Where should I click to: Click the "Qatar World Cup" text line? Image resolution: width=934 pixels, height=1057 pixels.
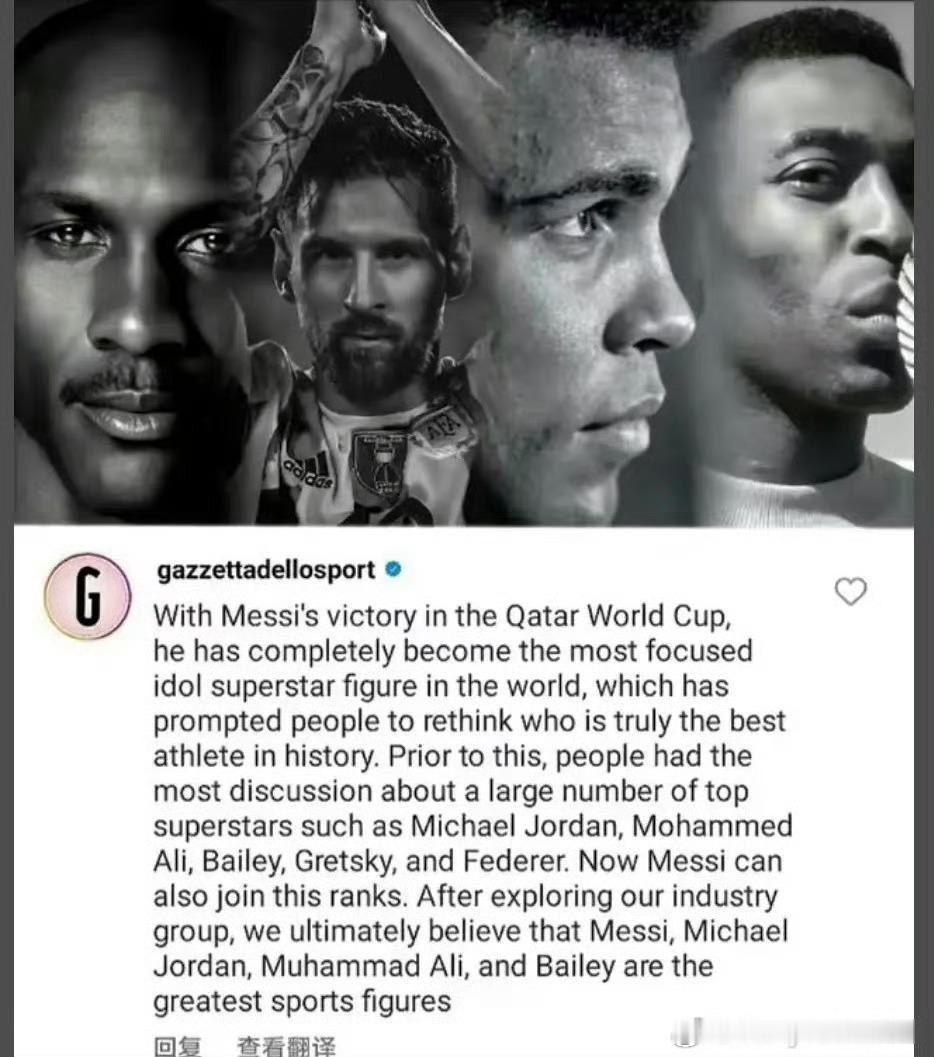442,616
